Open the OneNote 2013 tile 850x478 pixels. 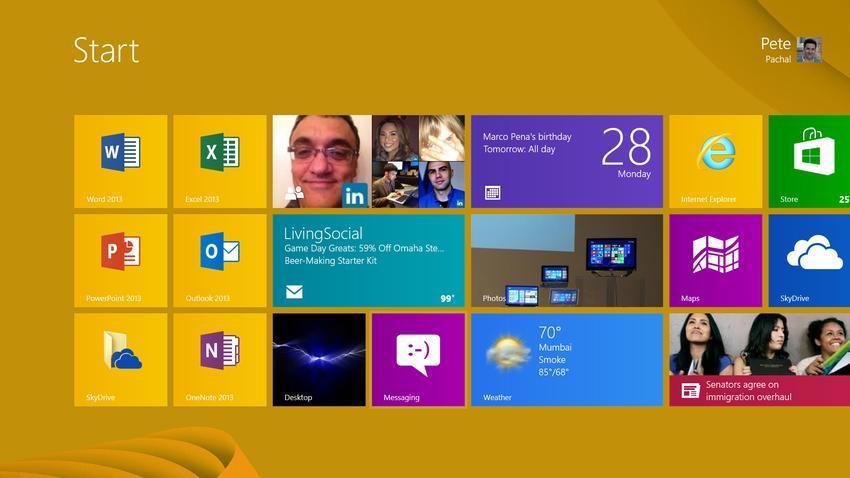219,359
